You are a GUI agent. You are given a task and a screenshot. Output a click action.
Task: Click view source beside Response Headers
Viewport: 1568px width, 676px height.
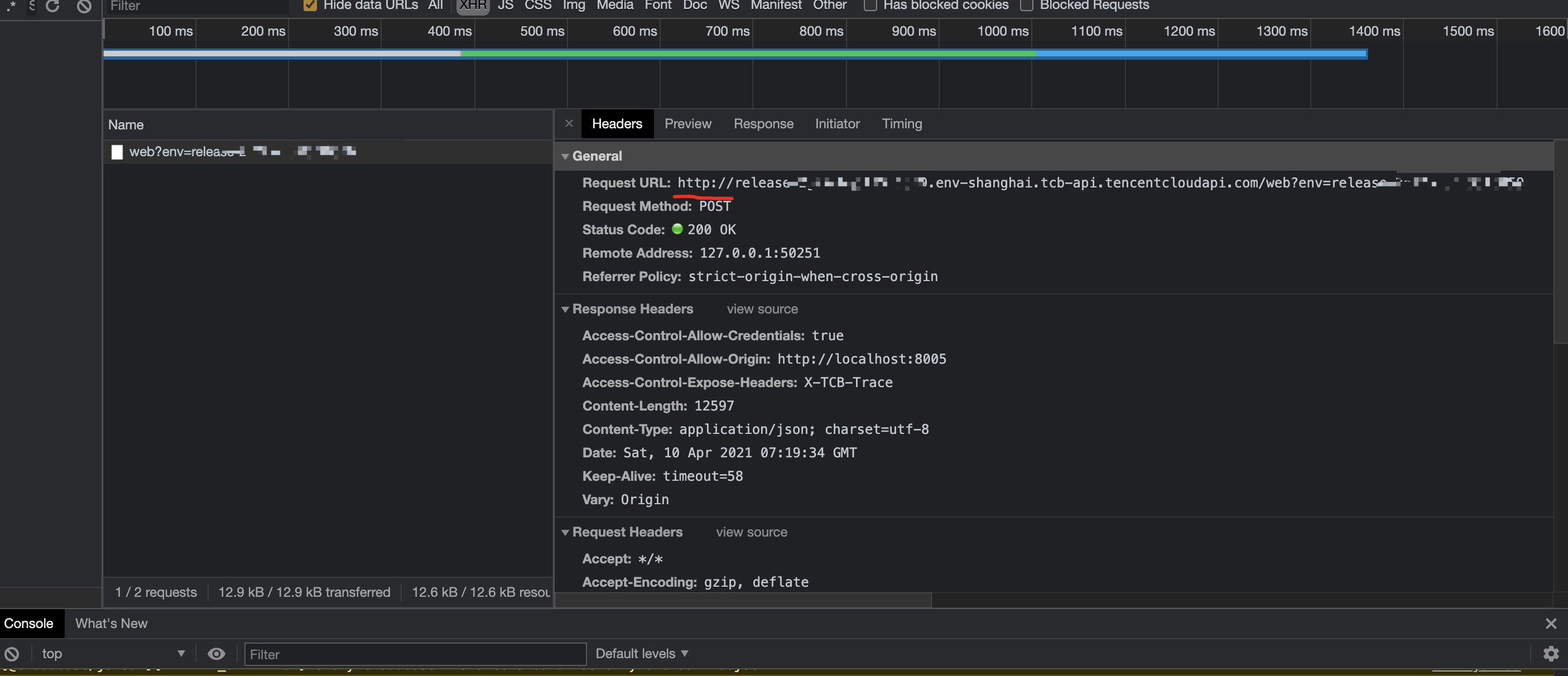tap(762, 309)
